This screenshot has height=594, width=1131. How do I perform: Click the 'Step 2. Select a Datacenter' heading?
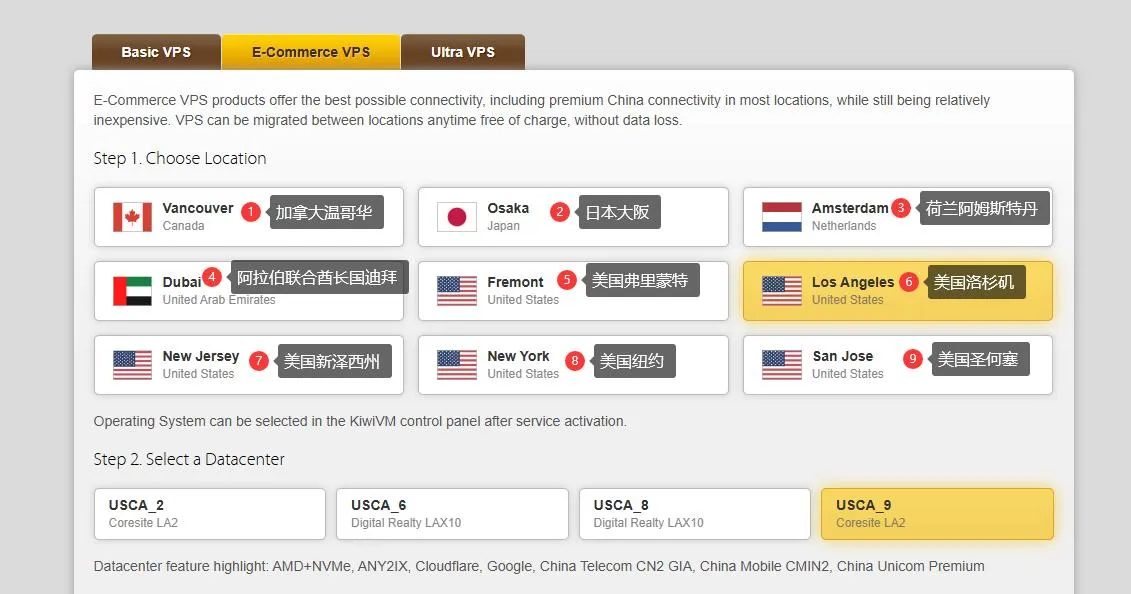click(189, 459)
